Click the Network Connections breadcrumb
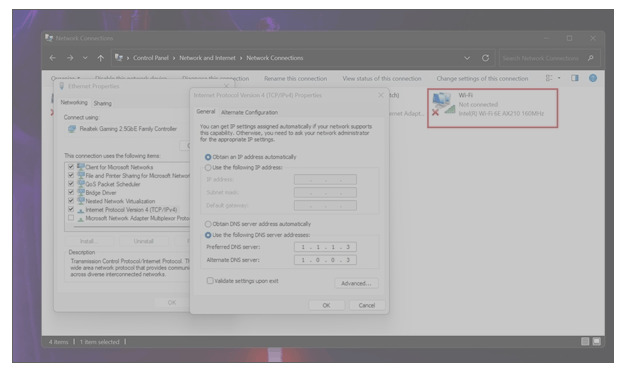Screen dimensions: 623x369 click(x=275, y=58)
